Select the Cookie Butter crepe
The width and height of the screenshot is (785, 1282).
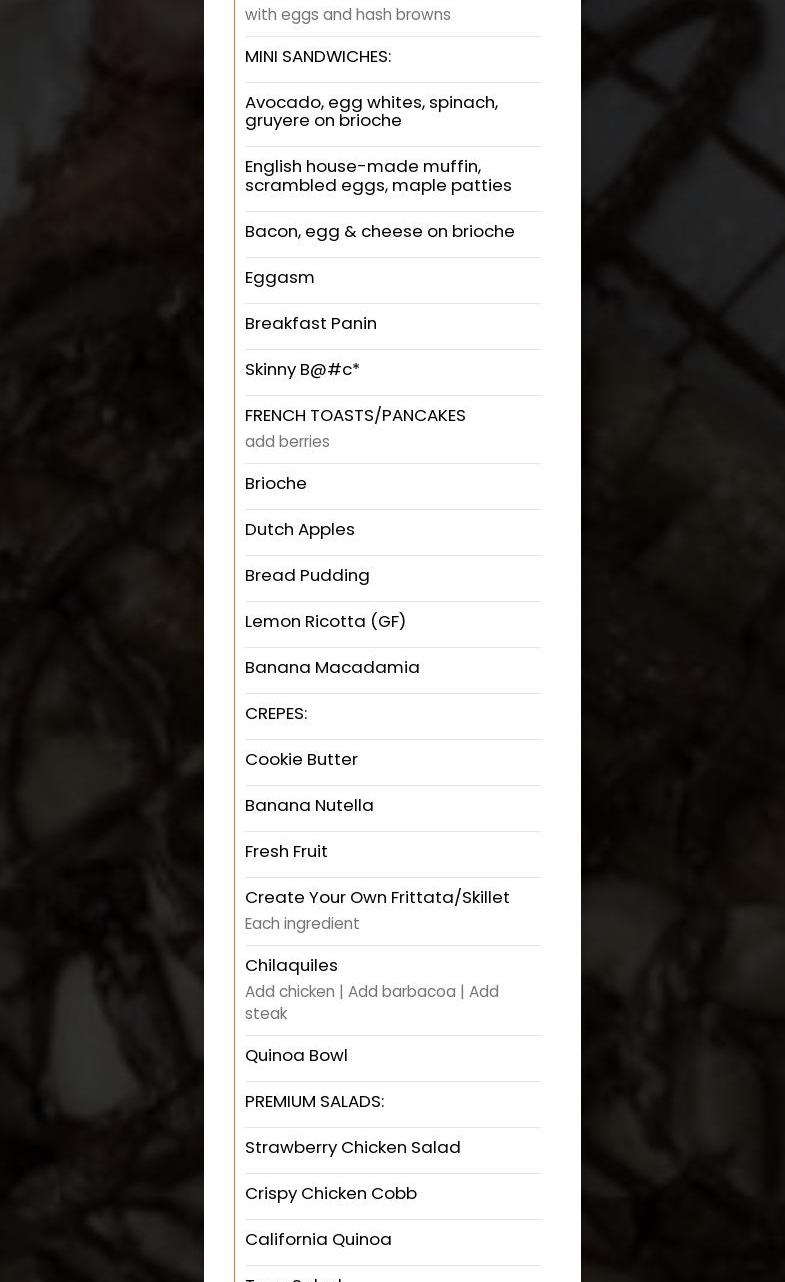click(x=301, y=760)
